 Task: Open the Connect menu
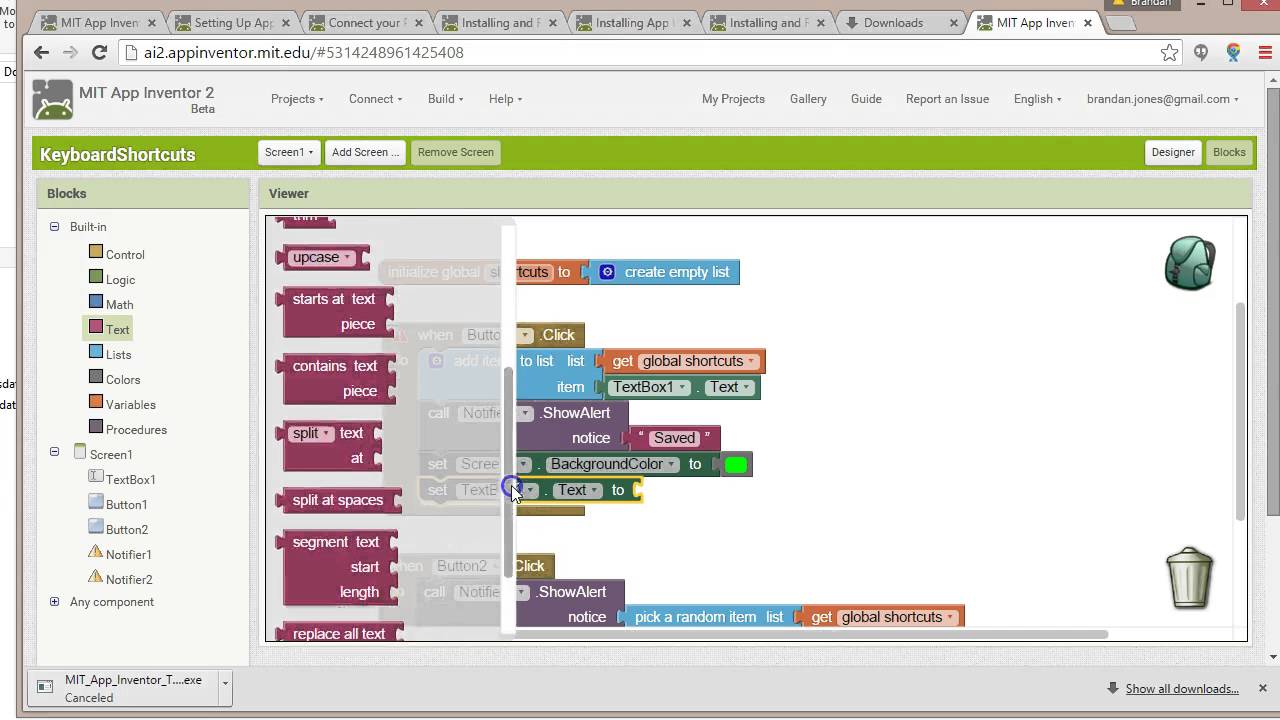[x=375, y=99]
